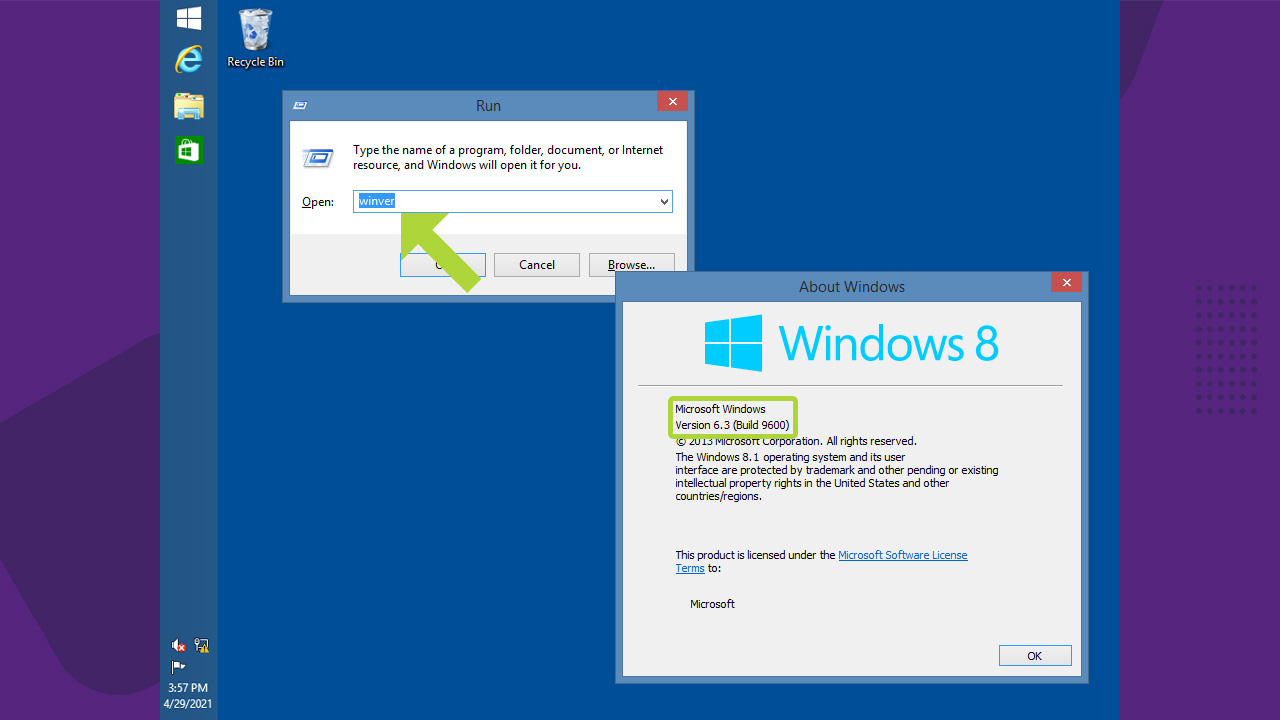The width and height of the screenshot is (1280, 720).
Task: Open the Microsoft Software License Terms link
Action: click(x=821, y=561)
